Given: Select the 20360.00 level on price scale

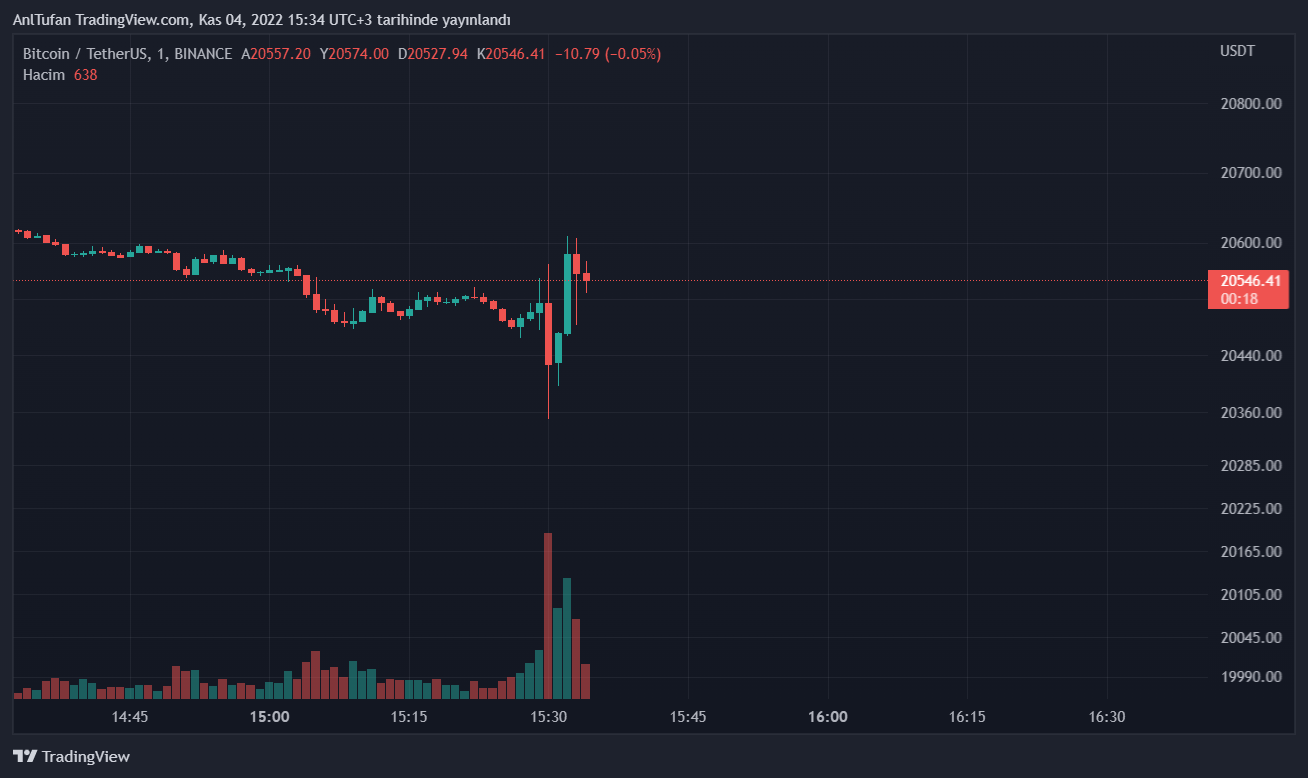Looking at the screenshot, I should pyautogui.click(x=1251, y=412).
